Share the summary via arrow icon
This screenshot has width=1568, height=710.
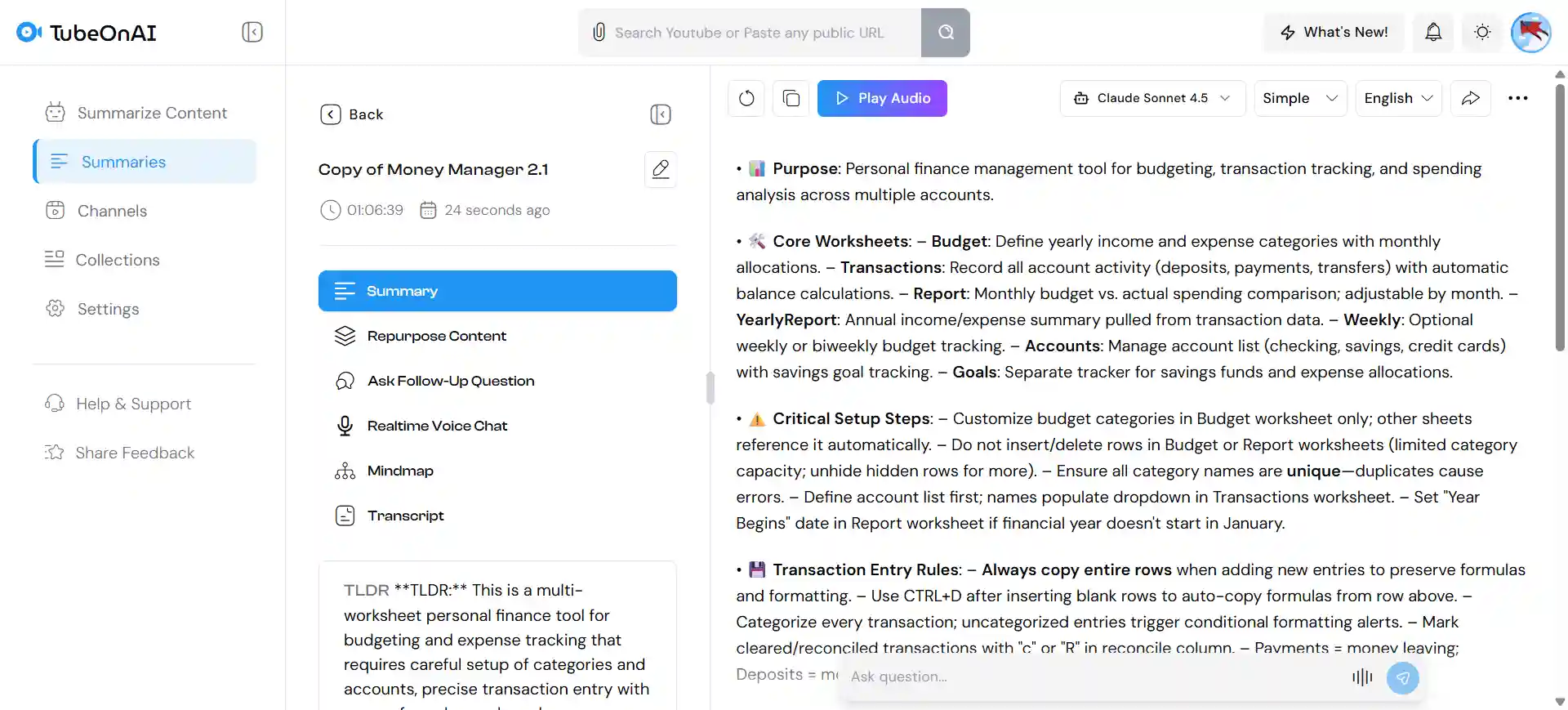coord(1470,98)
